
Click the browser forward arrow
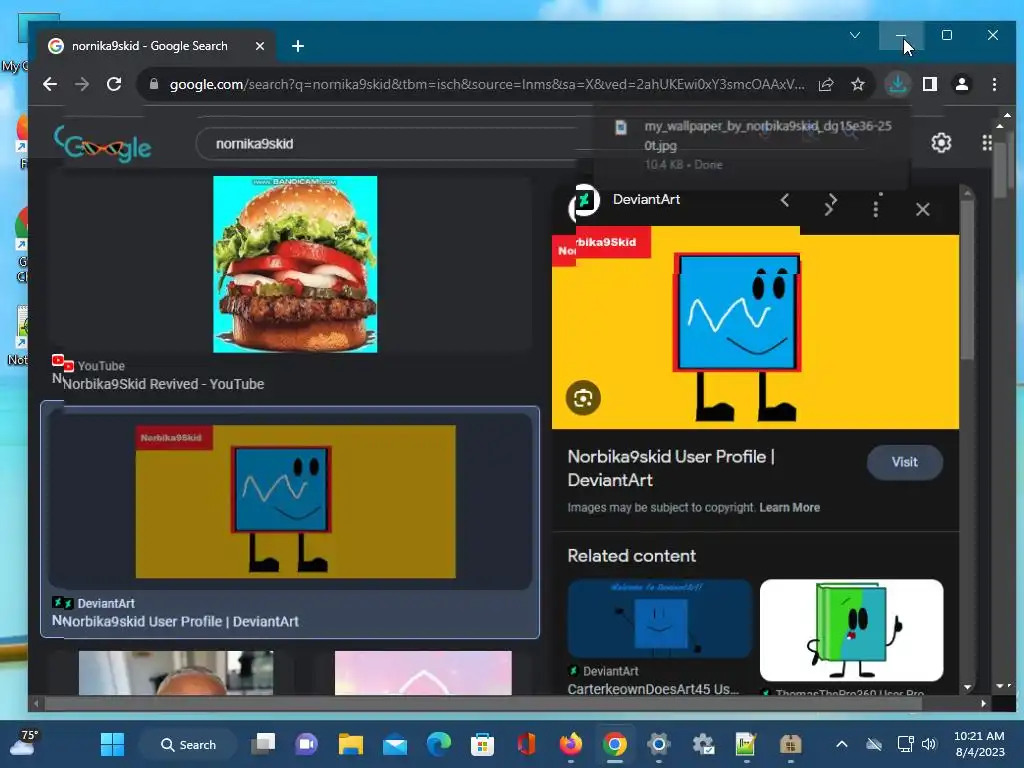coord(82,84)
